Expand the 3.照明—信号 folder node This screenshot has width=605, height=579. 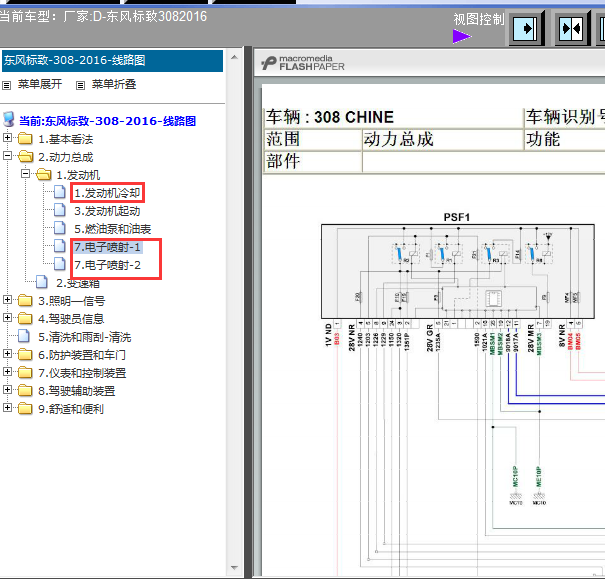7,299
